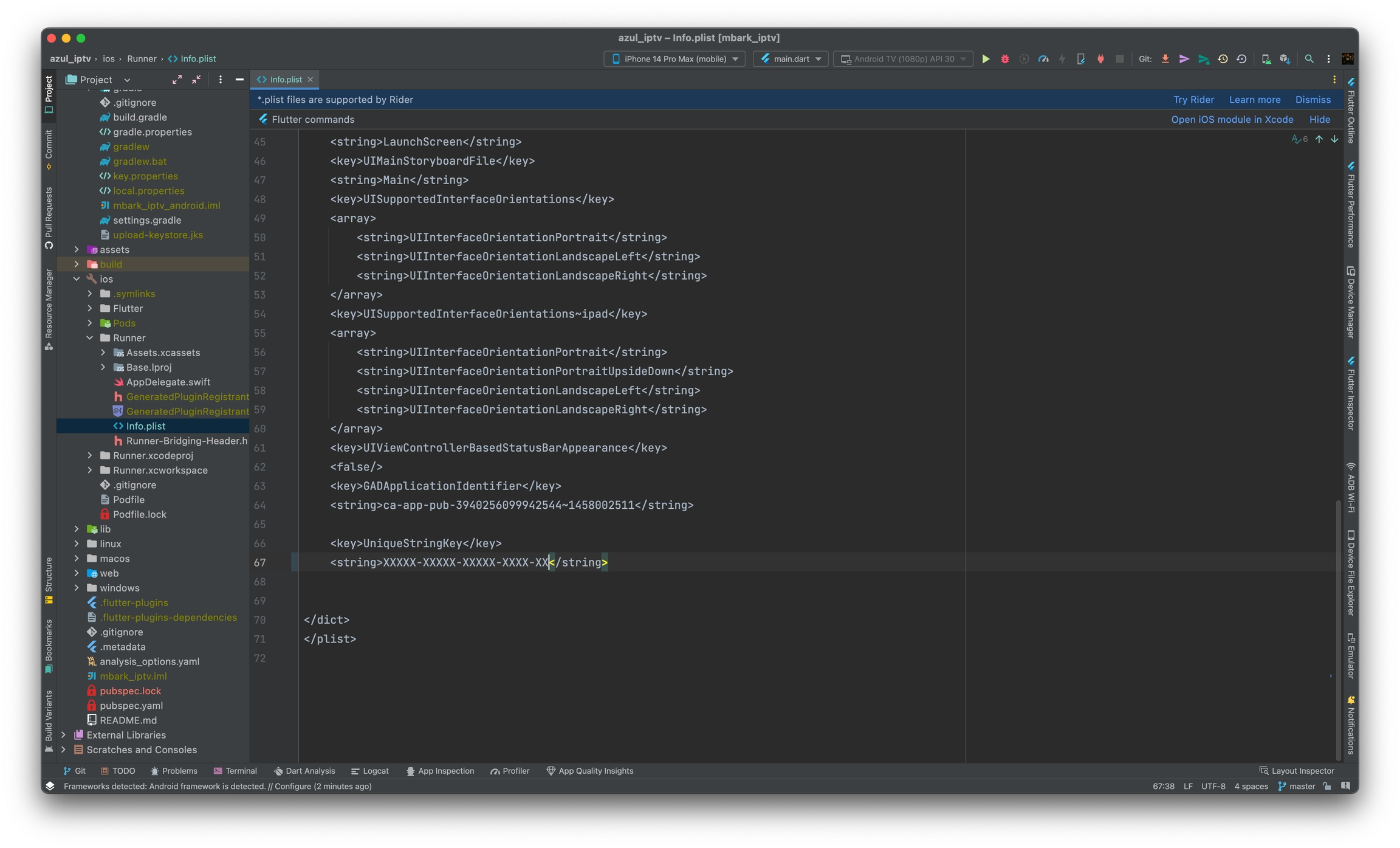Expand the lib folder in project tree
Viewport: 1400px width, 848px height.
click(x=77, y=529)
